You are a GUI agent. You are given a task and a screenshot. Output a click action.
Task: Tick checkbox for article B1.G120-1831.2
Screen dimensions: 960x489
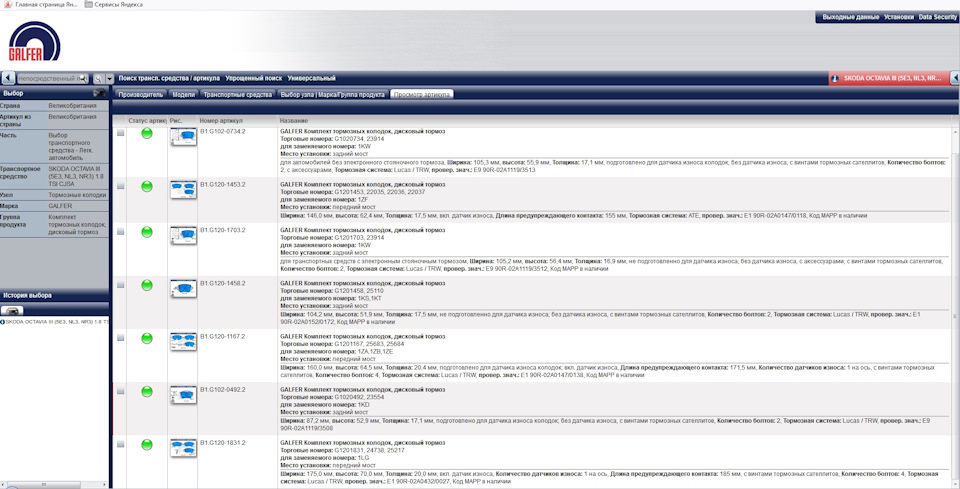pos(121,444)
